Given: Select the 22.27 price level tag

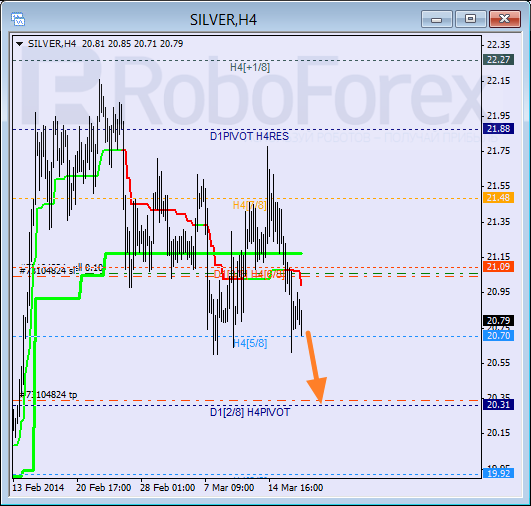Looking at the screenshot, I should click(x=498, y=60).
